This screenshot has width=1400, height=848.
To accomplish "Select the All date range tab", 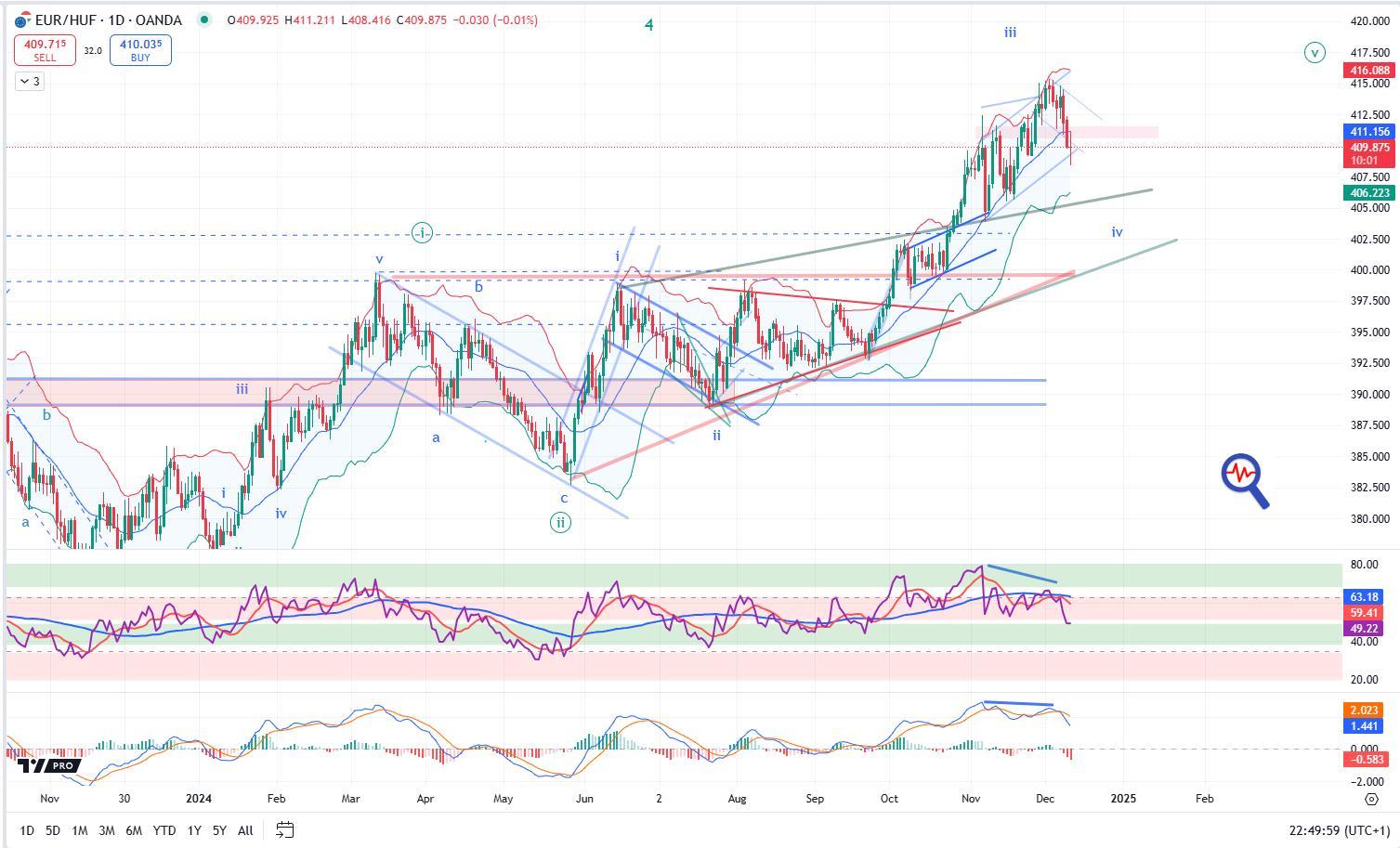I will [245, 830].
